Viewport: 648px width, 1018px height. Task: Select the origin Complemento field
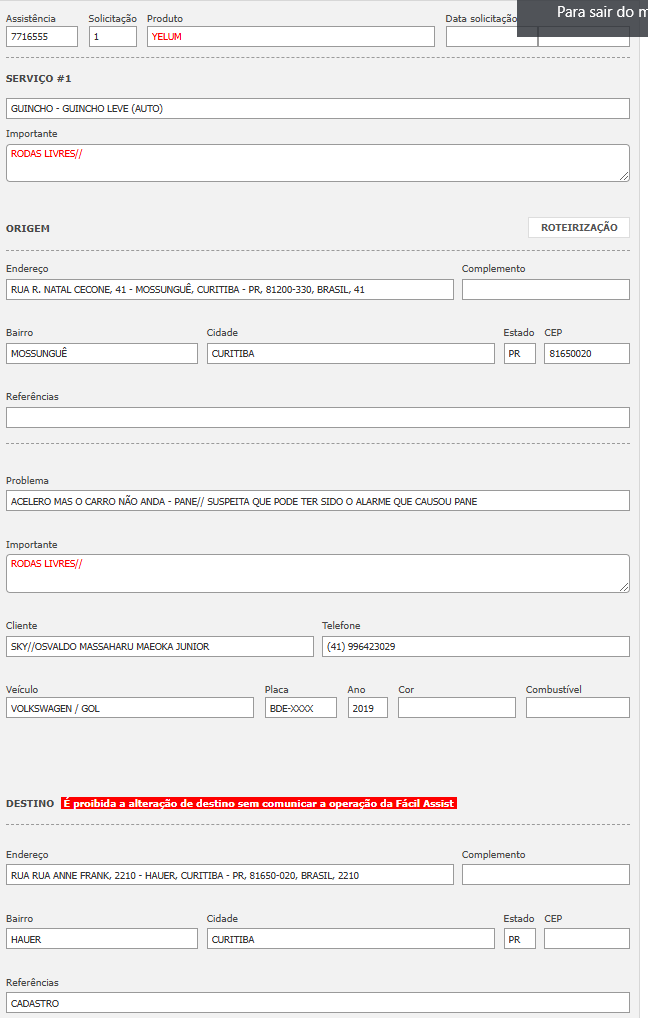point(545,290)
